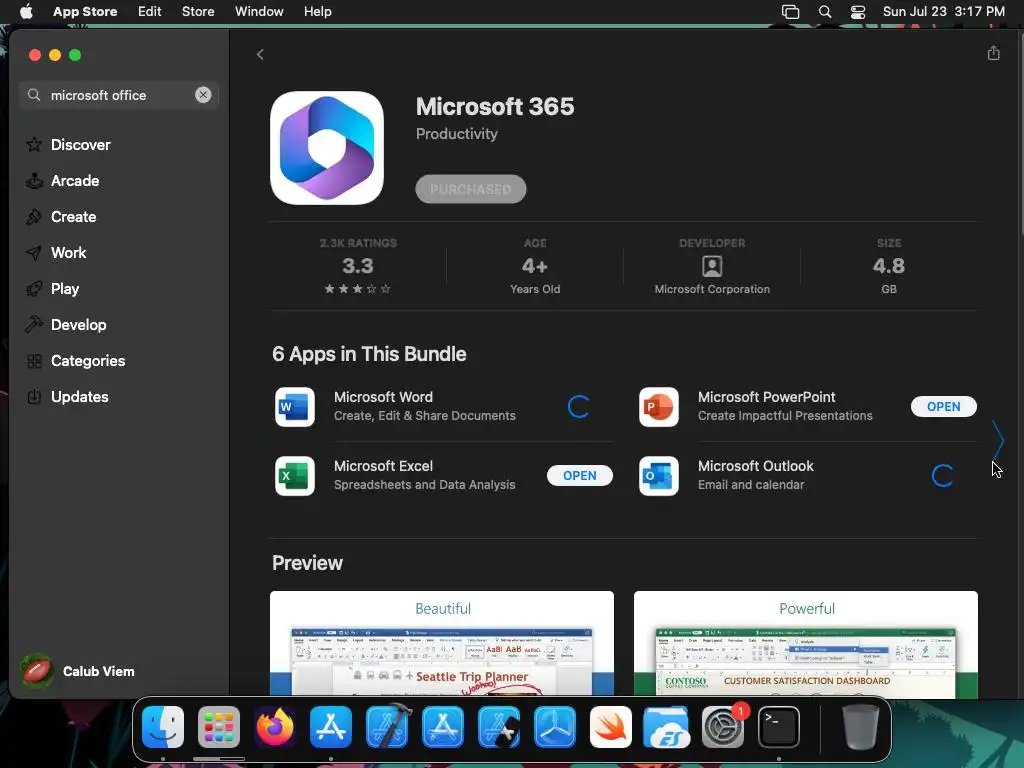Screen dimensions: 1024x768
Task: Open the Beautiful preview screenshot
Action: 441,643
